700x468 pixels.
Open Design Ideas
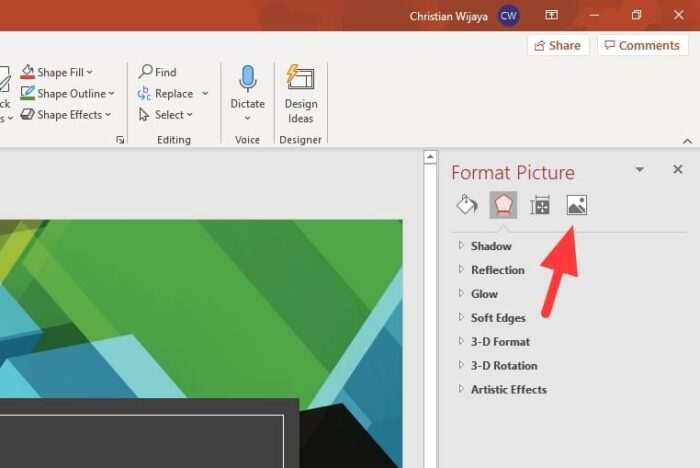click(300, 94)
